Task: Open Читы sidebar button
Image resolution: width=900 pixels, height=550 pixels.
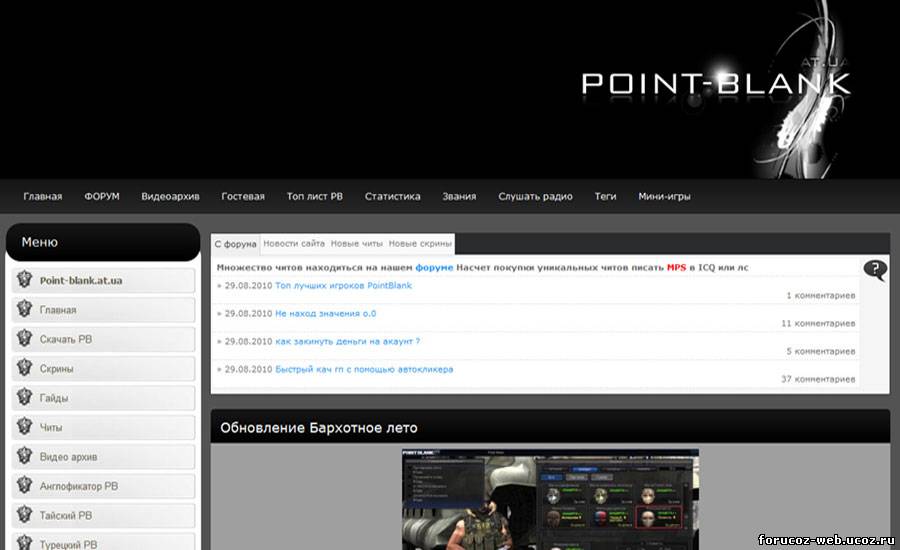Action: 103,427
